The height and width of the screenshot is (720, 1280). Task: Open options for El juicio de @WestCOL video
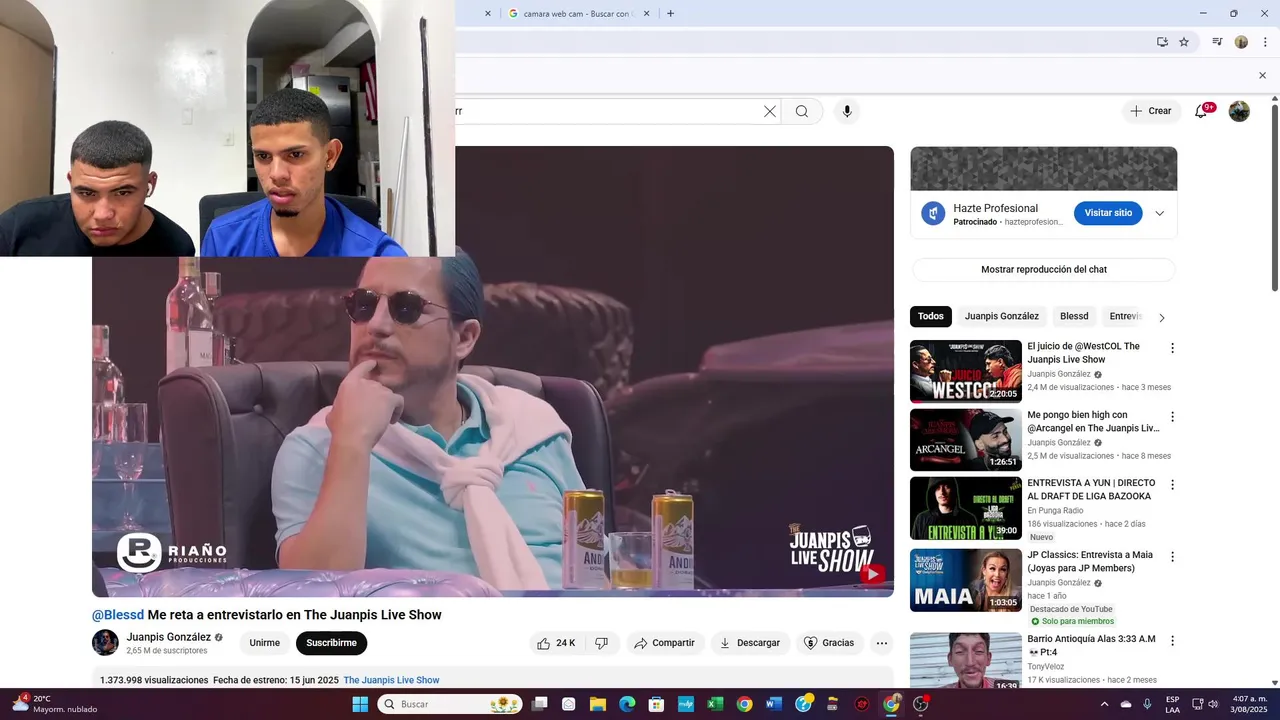point(1172,348)
